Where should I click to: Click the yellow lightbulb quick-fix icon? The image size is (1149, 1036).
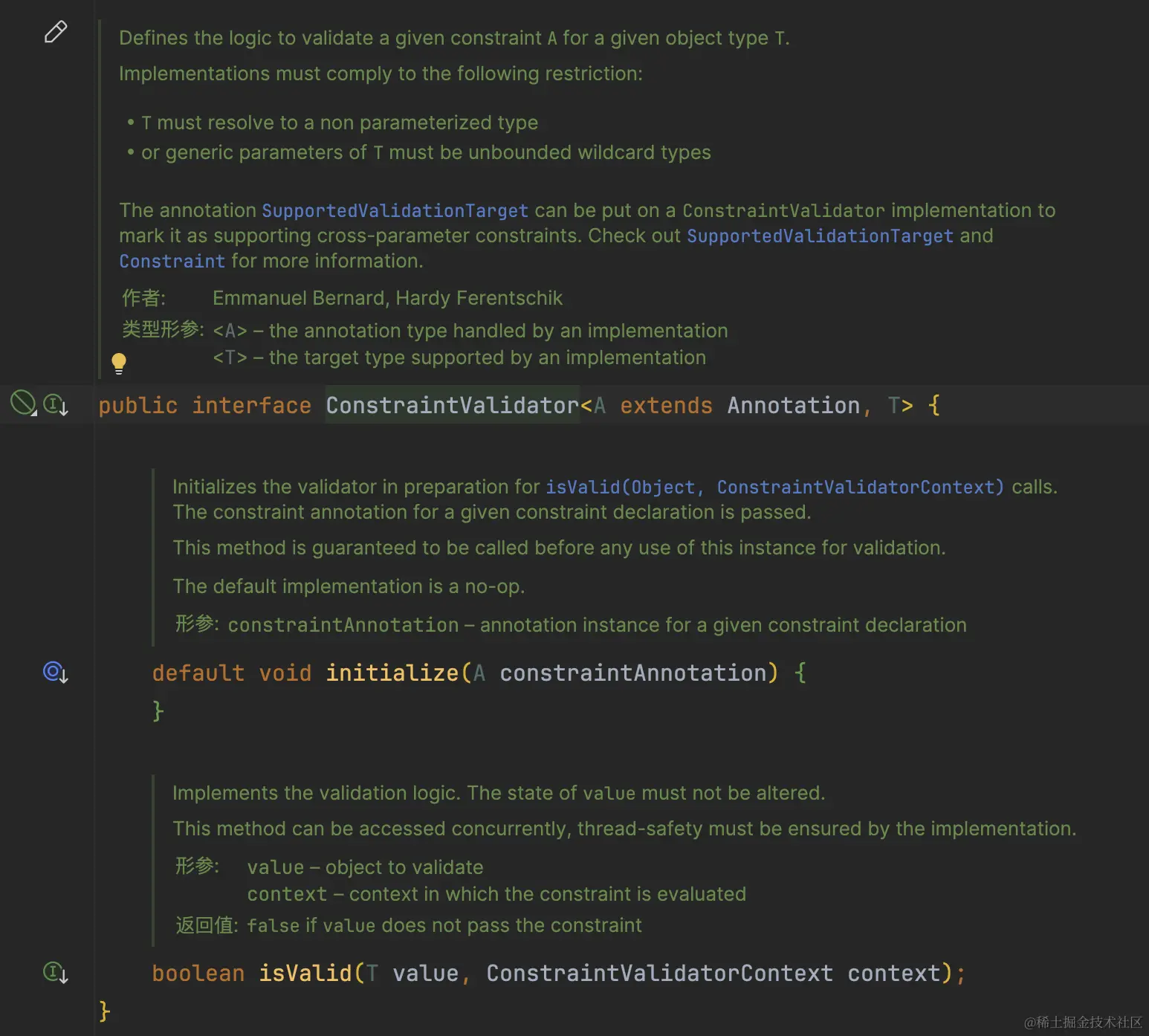click(119, 363)
